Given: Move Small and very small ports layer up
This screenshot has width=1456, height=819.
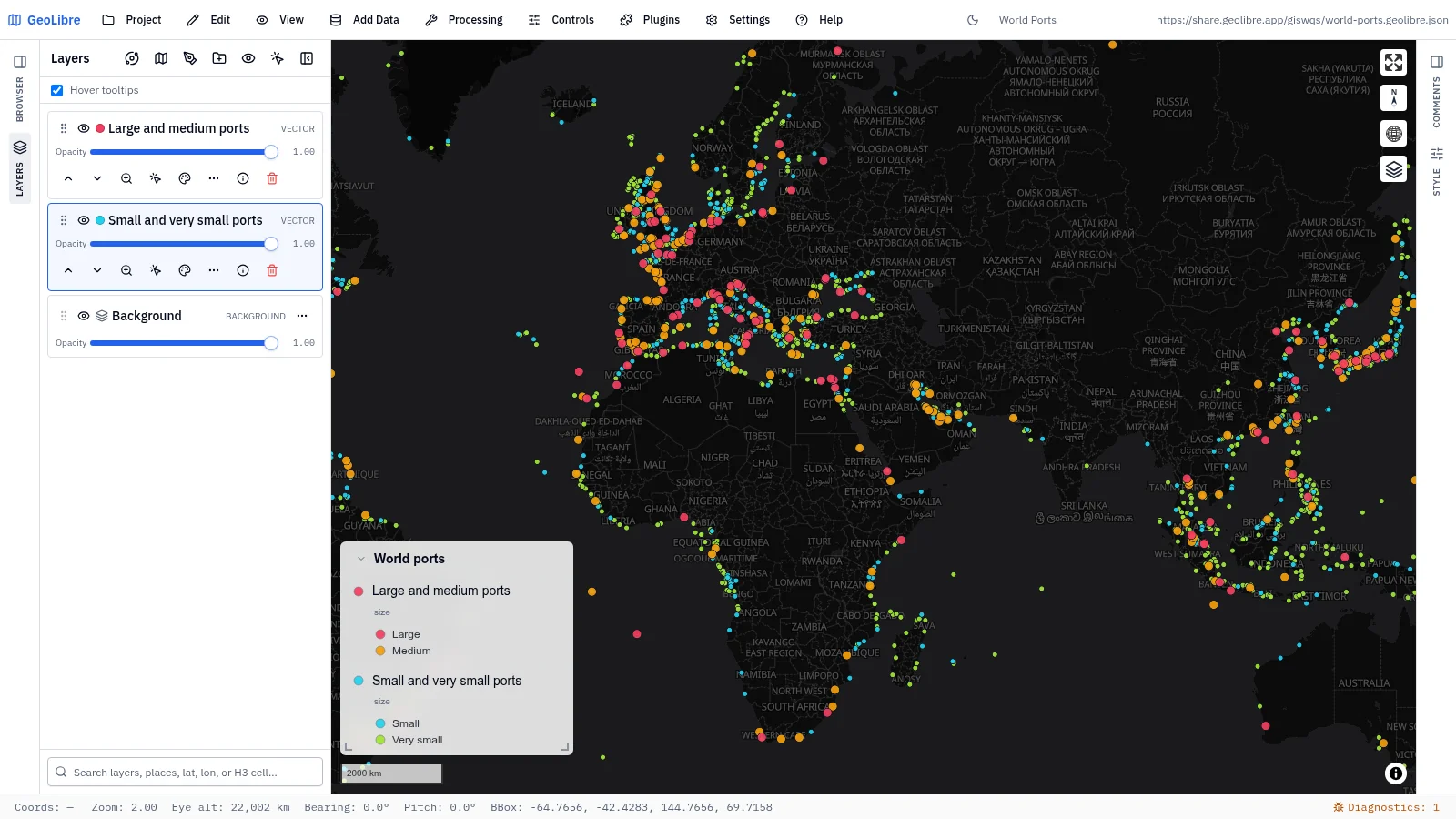Looking at the screenshot, I should [68, 270].
